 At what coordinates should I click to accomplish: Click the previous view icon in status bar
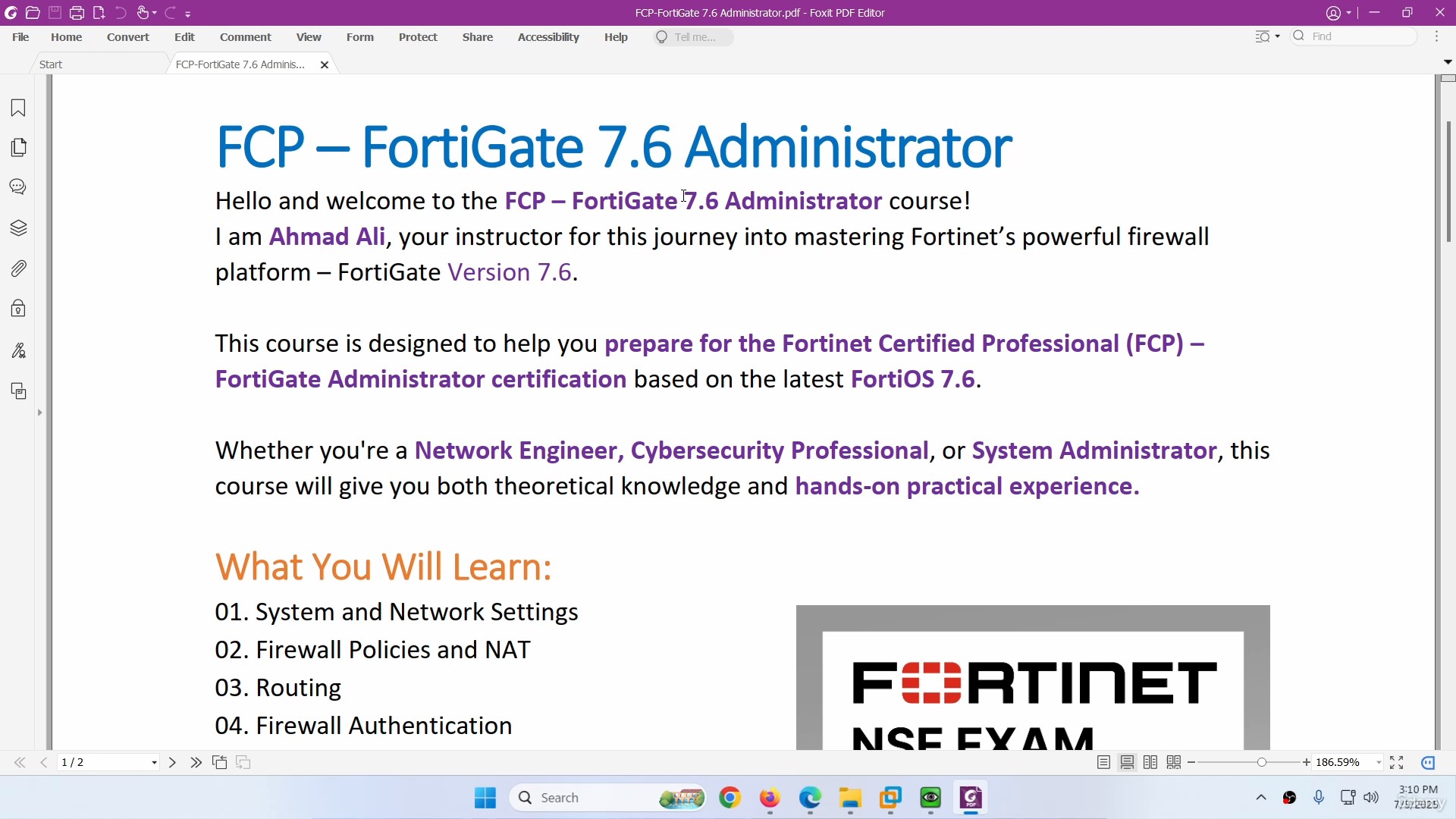[x=220, y=763]
